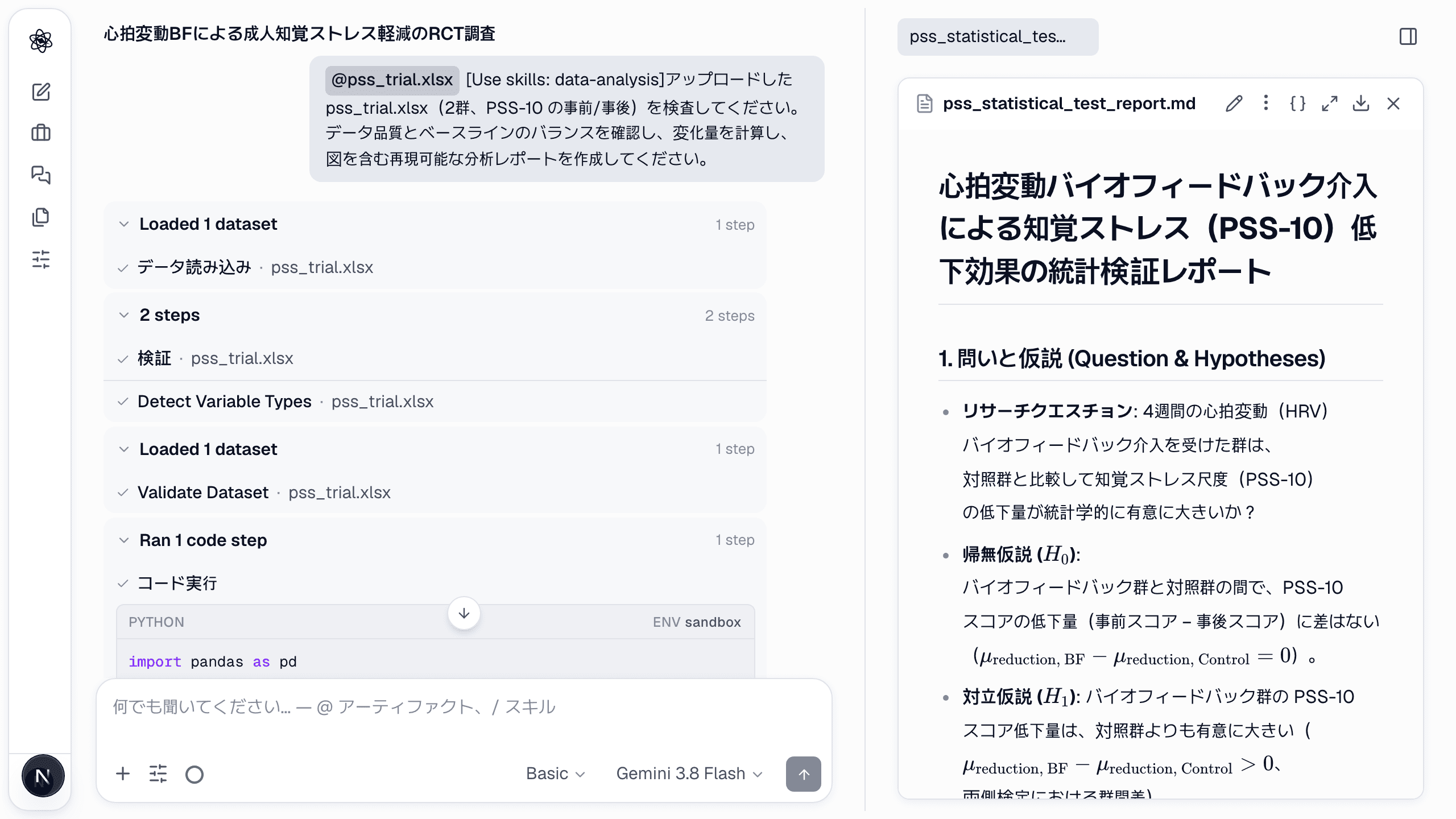Click the PYTHON code block label
This screenshot has width=1456, height=819.
(x=156, y=622)
